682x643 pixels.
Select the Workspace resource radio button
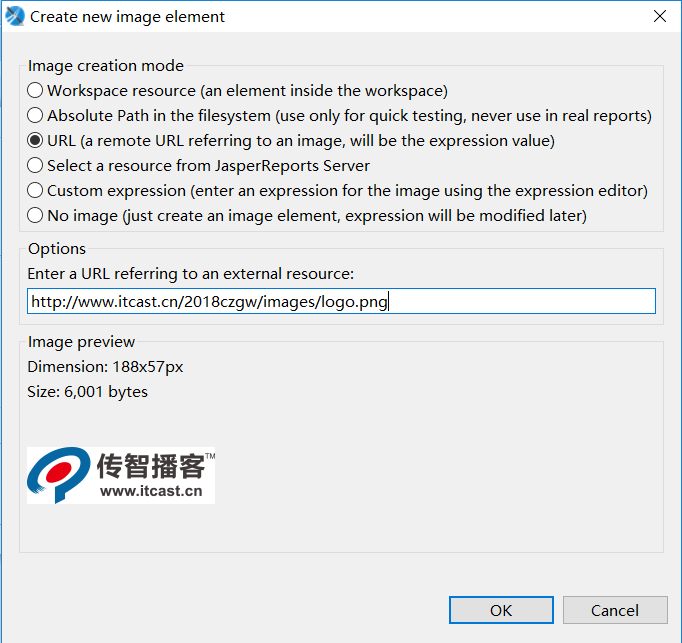[36, 90]
